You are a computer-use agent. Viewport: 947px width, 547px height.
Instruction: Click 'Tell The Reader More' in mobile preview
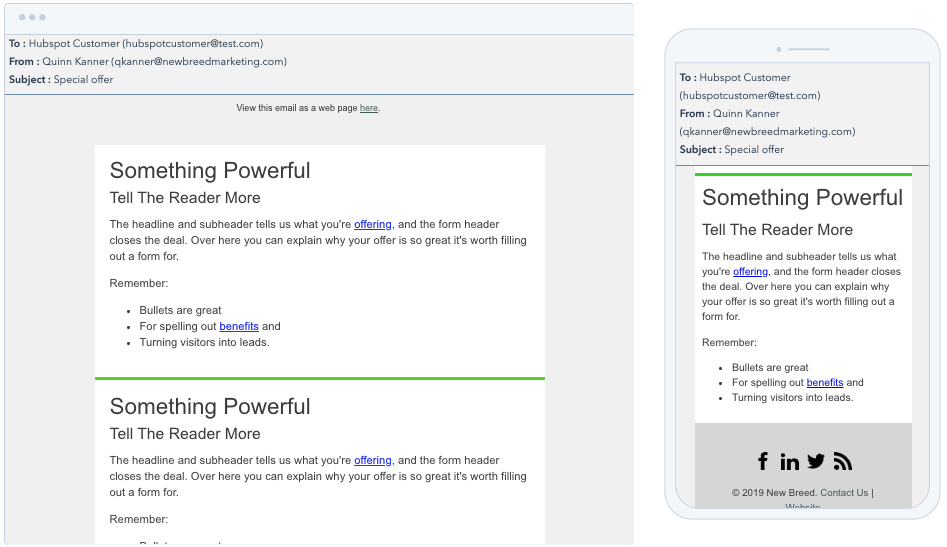pos(777,230)
